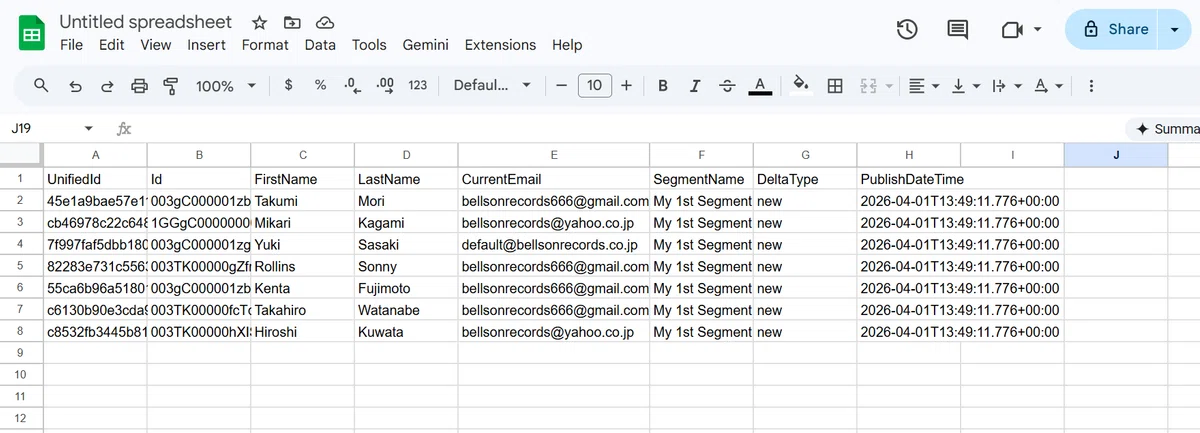This screenshot has width=1200, height=433.
Task: Decrease font size minus button
Action: [562, 85]
